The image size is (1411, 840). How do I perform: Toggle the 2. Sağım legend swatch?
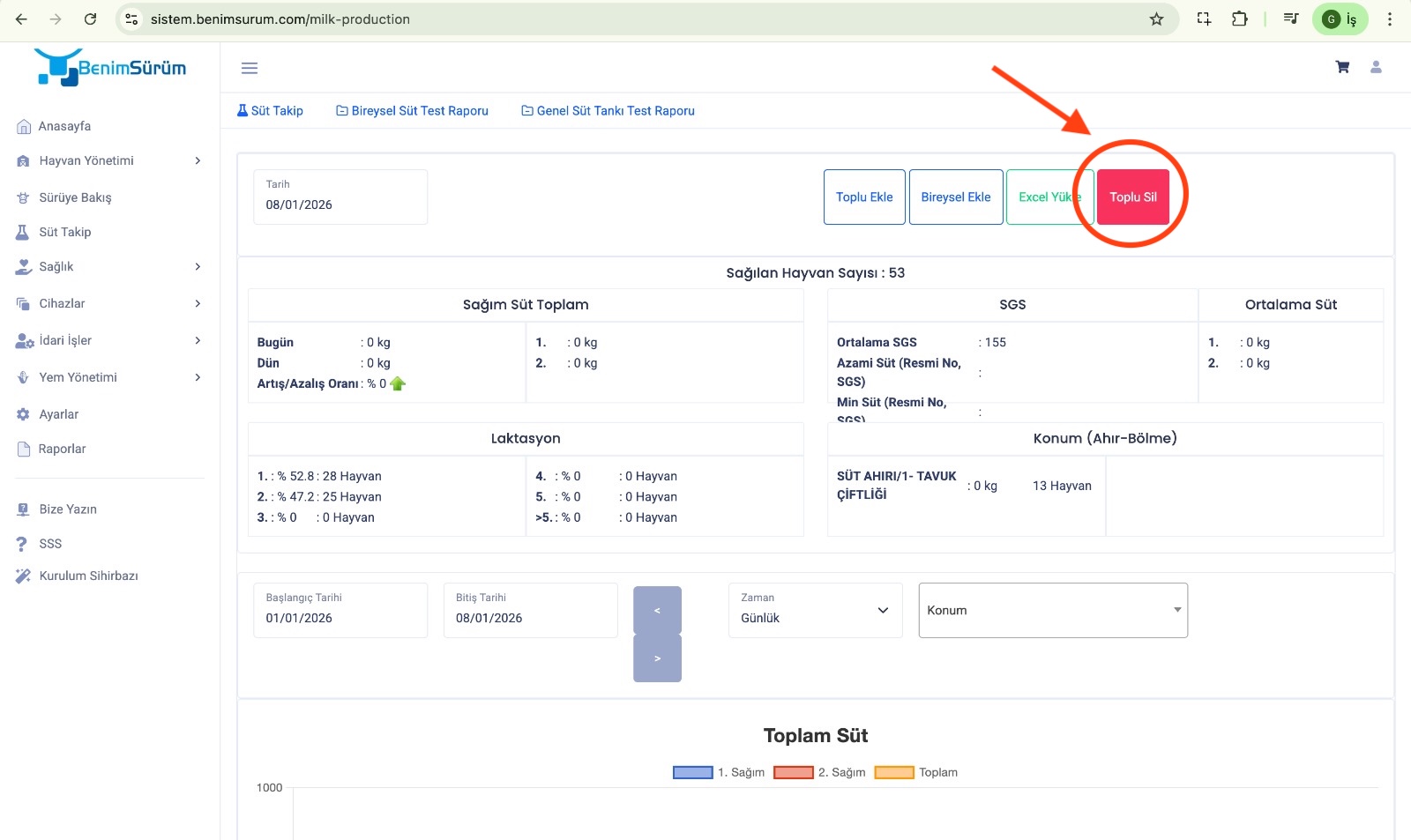pyautogui.click(x=793, y=772)
